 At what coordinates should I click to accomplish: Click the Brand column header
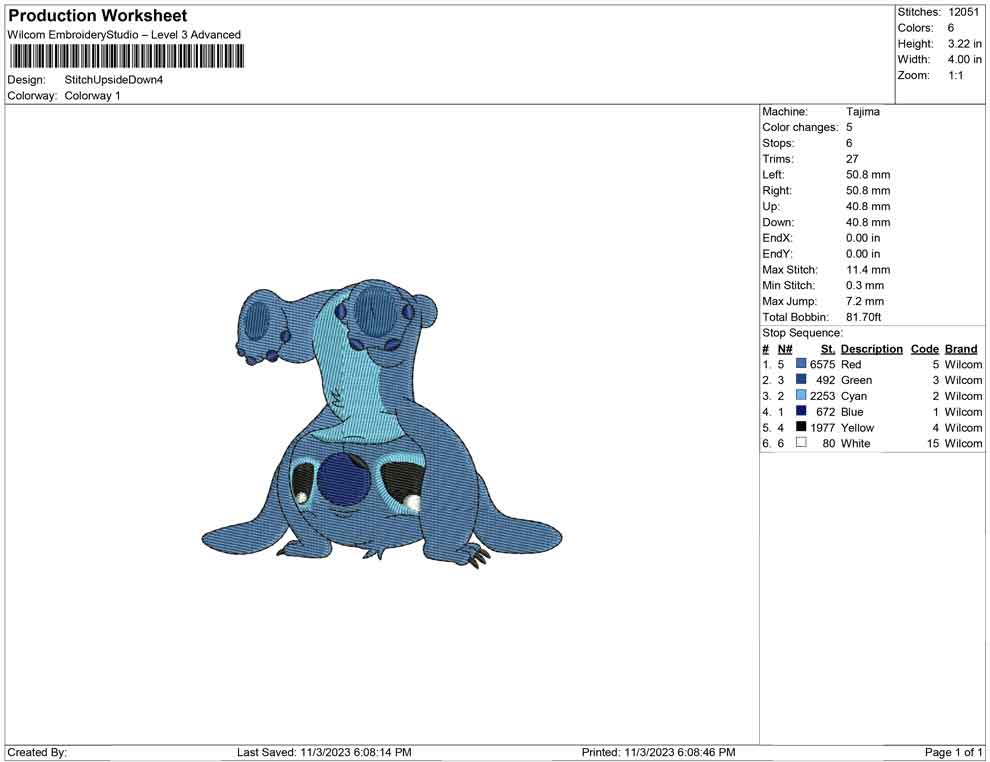(960, 348)
